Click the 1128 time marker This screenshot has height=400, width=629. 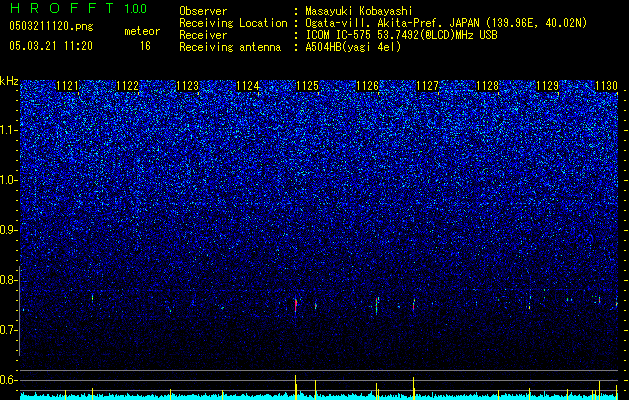pos(487,86)
